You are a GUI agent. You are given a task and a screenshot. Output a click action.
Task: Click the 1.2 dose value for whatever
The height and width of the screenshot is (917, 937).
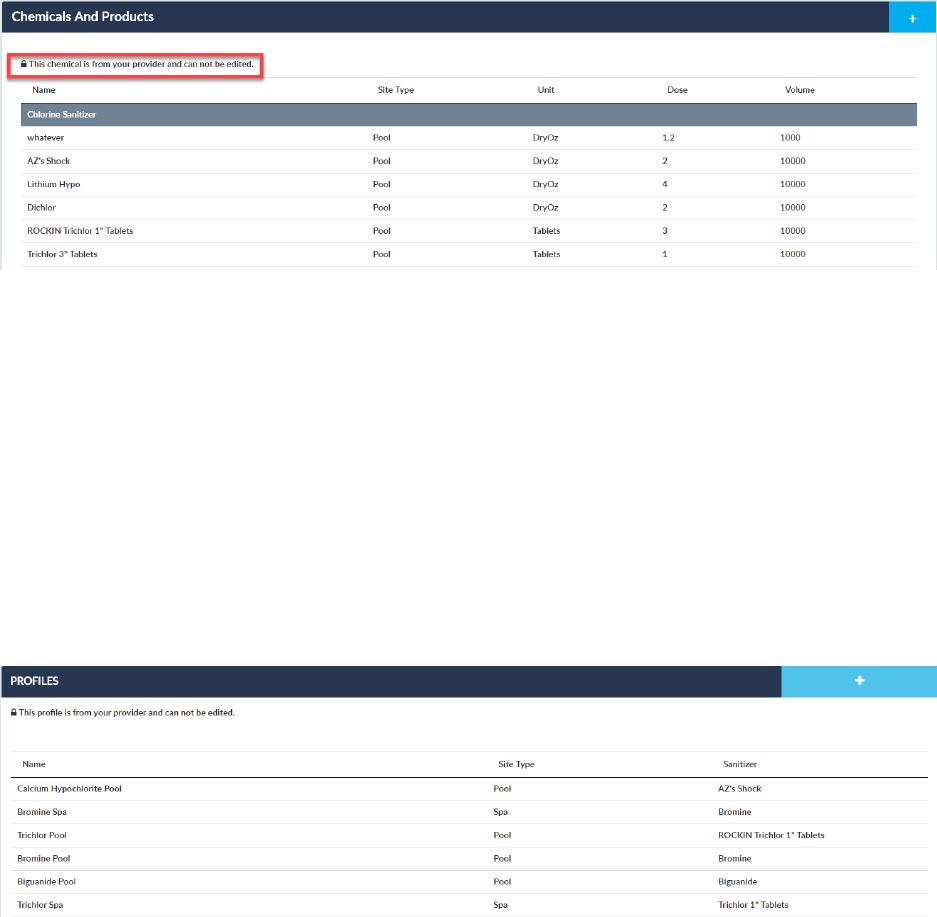[x=668, y=137]
